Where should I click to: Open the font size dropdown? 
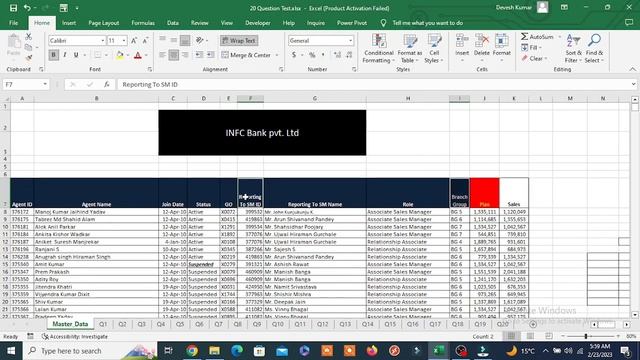[x=124, y=40]
